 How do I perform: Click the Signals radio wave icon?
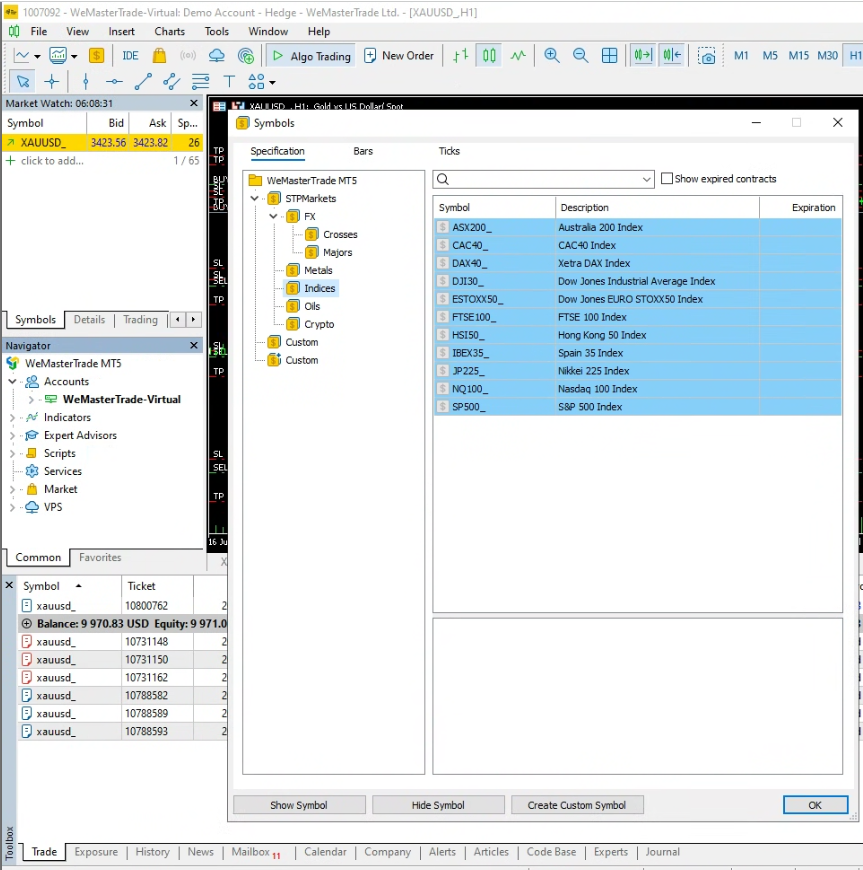pyautogui.click(x=188, y=55)
